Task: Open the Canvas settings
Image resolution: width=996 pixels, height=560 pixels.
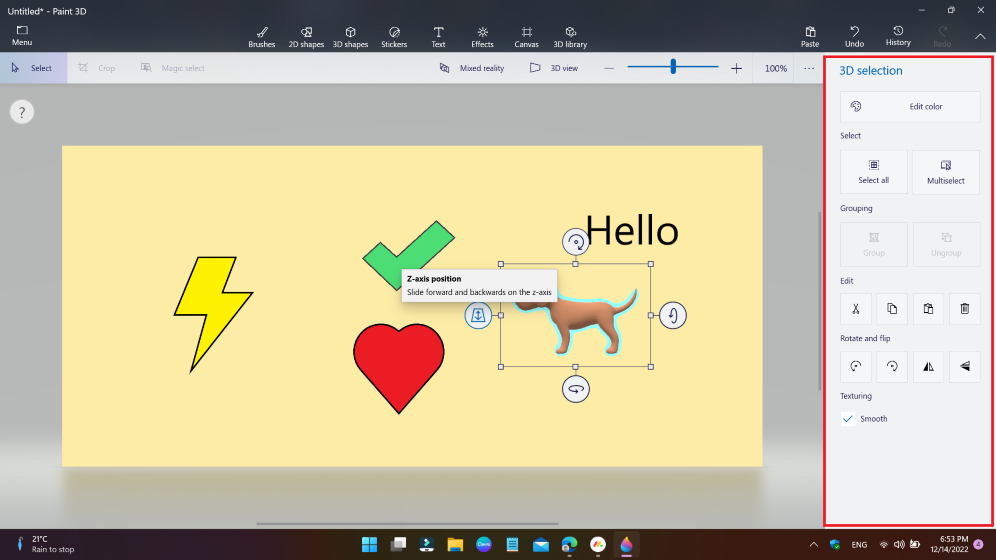Action: tap(527, 37)
